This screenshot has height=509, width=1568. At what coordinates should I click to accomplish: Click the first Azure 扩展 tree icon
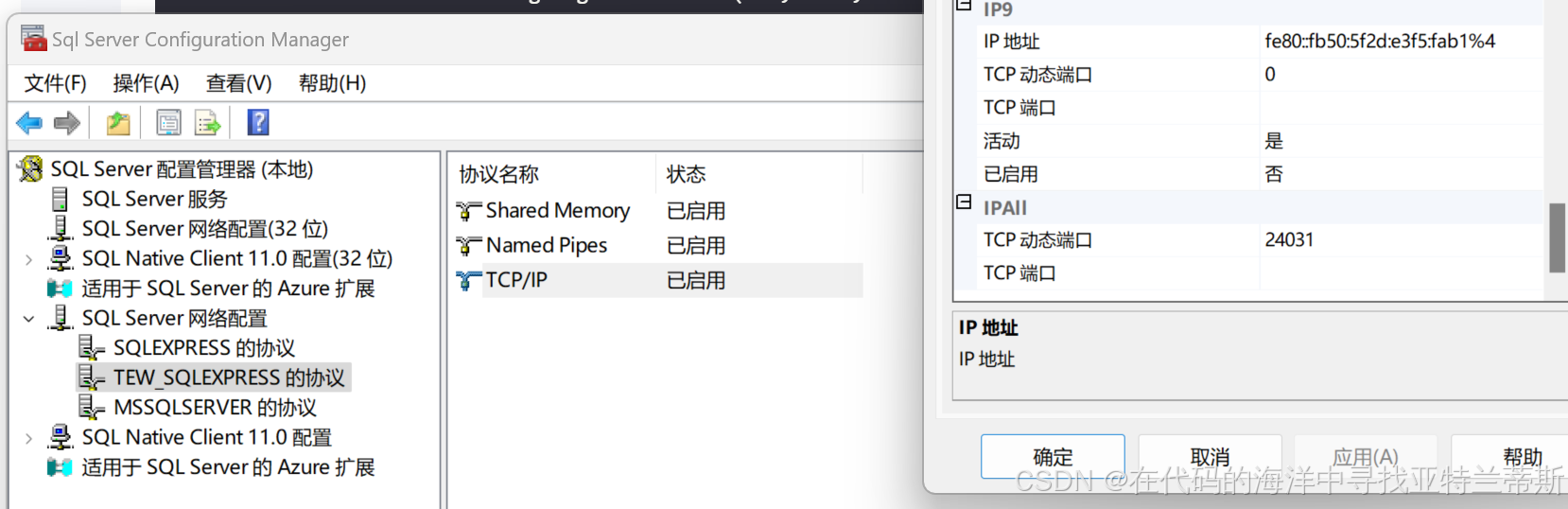60,289
